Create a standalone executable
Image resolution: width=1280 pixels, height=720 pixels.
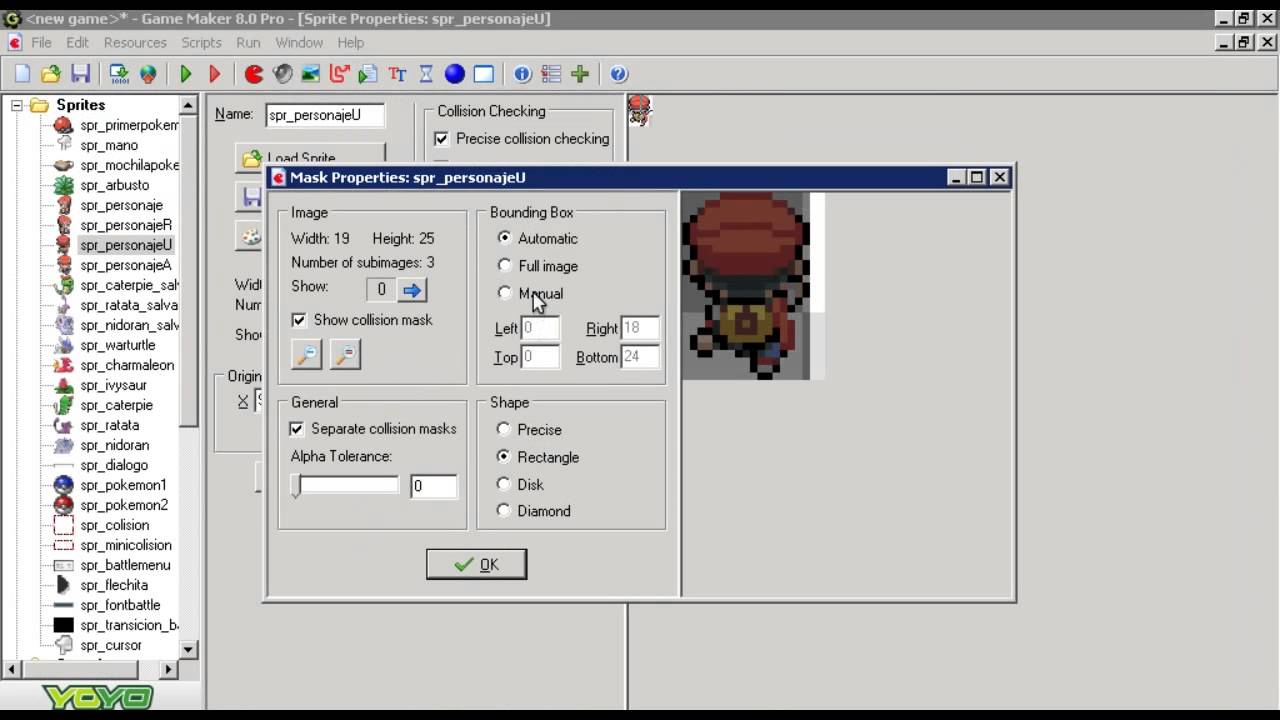point(119,74)
